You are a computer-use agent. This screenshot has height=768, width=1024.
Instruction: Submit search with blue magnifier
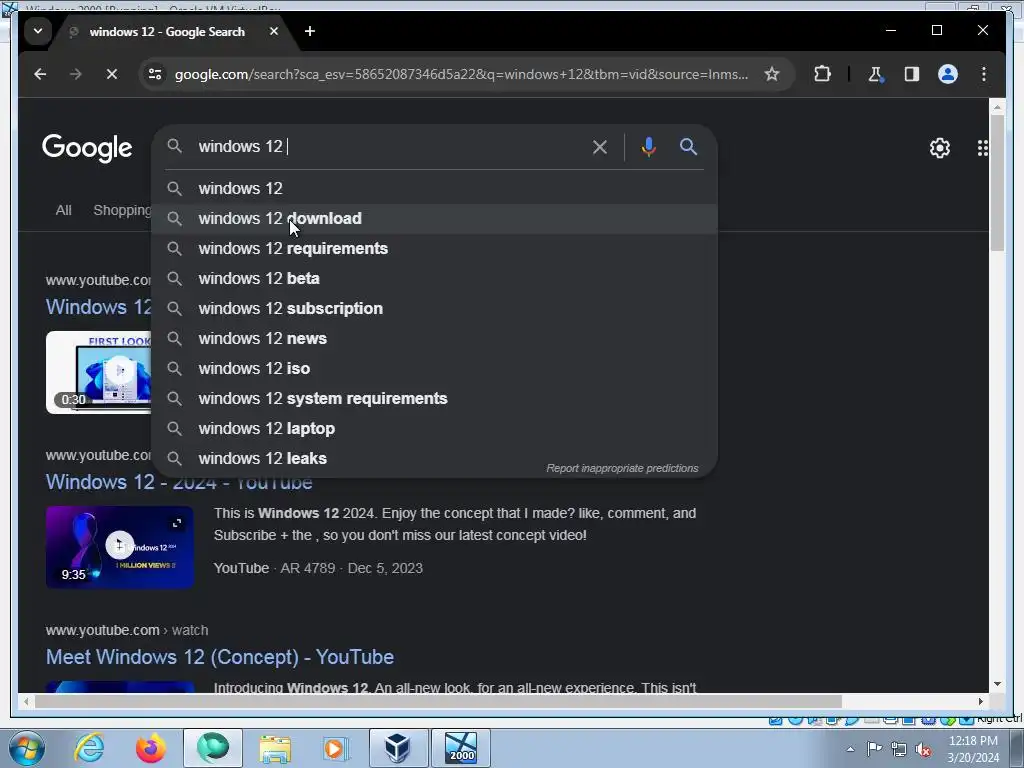(x=688, y=146)
